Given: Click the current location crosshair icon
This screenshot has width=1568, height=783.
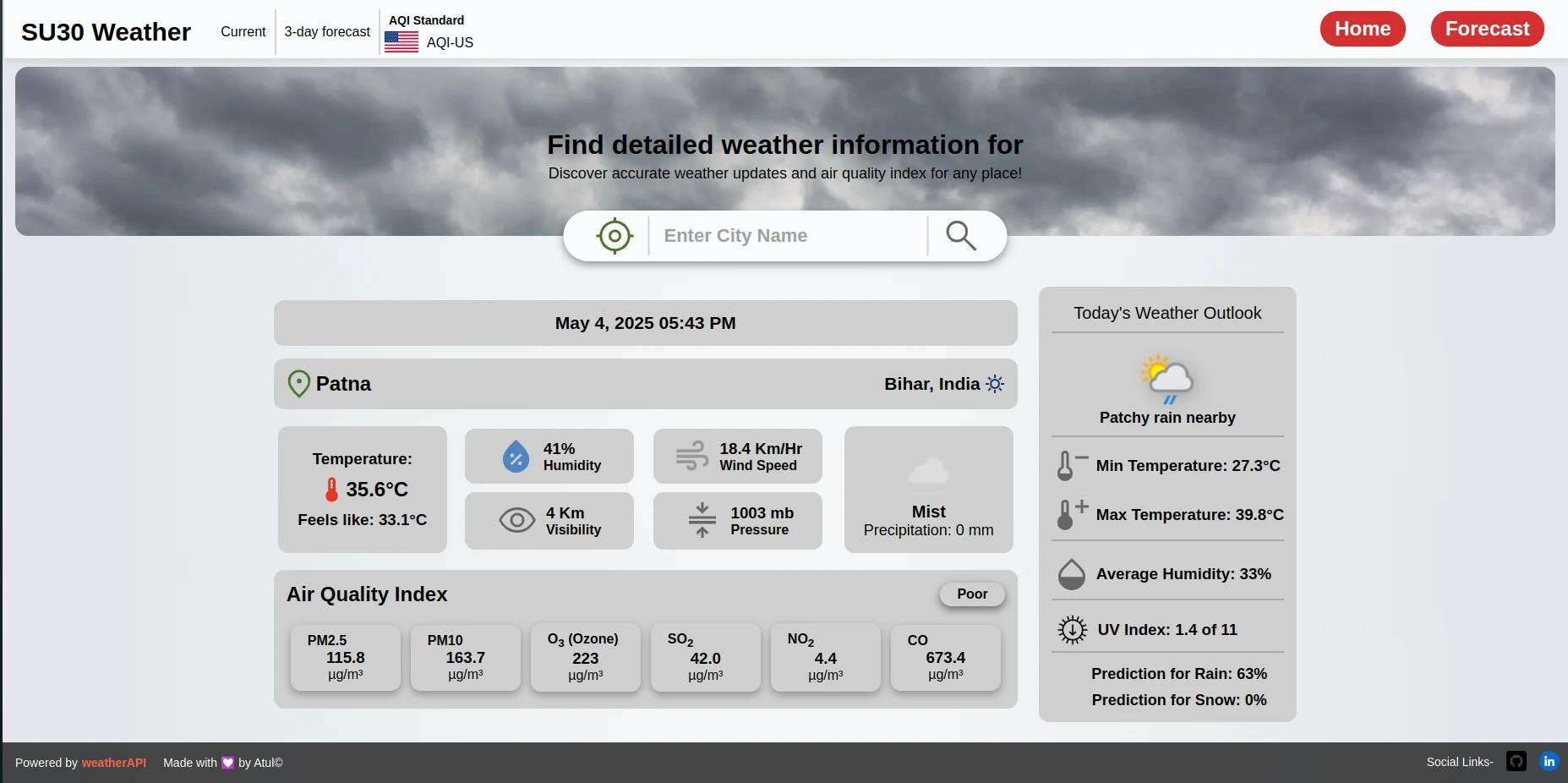Looking at the screenshot, I should point(615,236).
